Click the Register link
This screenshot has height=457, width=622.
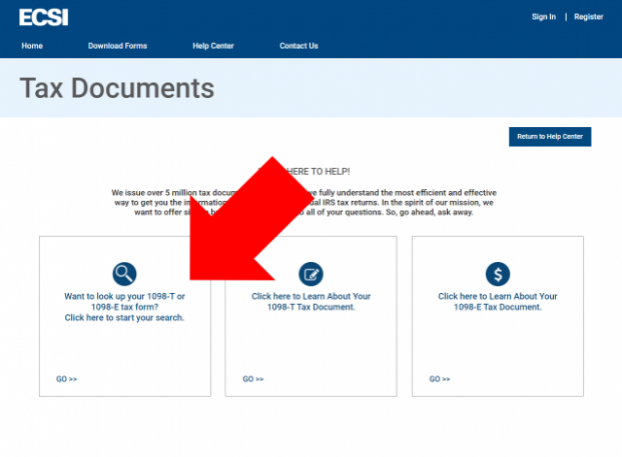[x=589, y=17]
